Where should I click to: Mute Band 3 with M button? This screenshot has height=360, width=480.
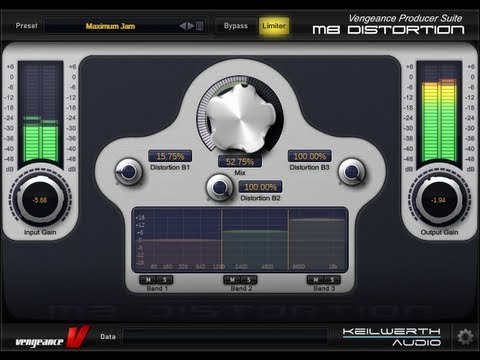click(316, 279)
